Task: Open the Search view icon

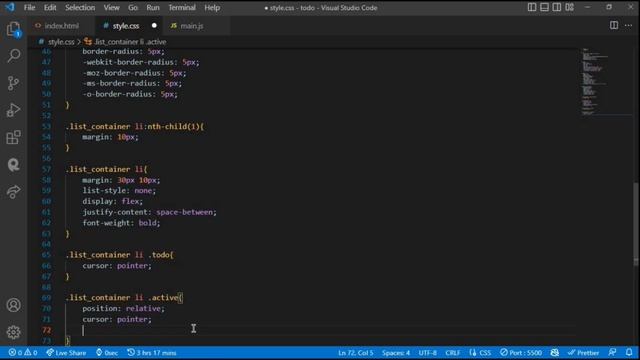Action: [13, 56]
